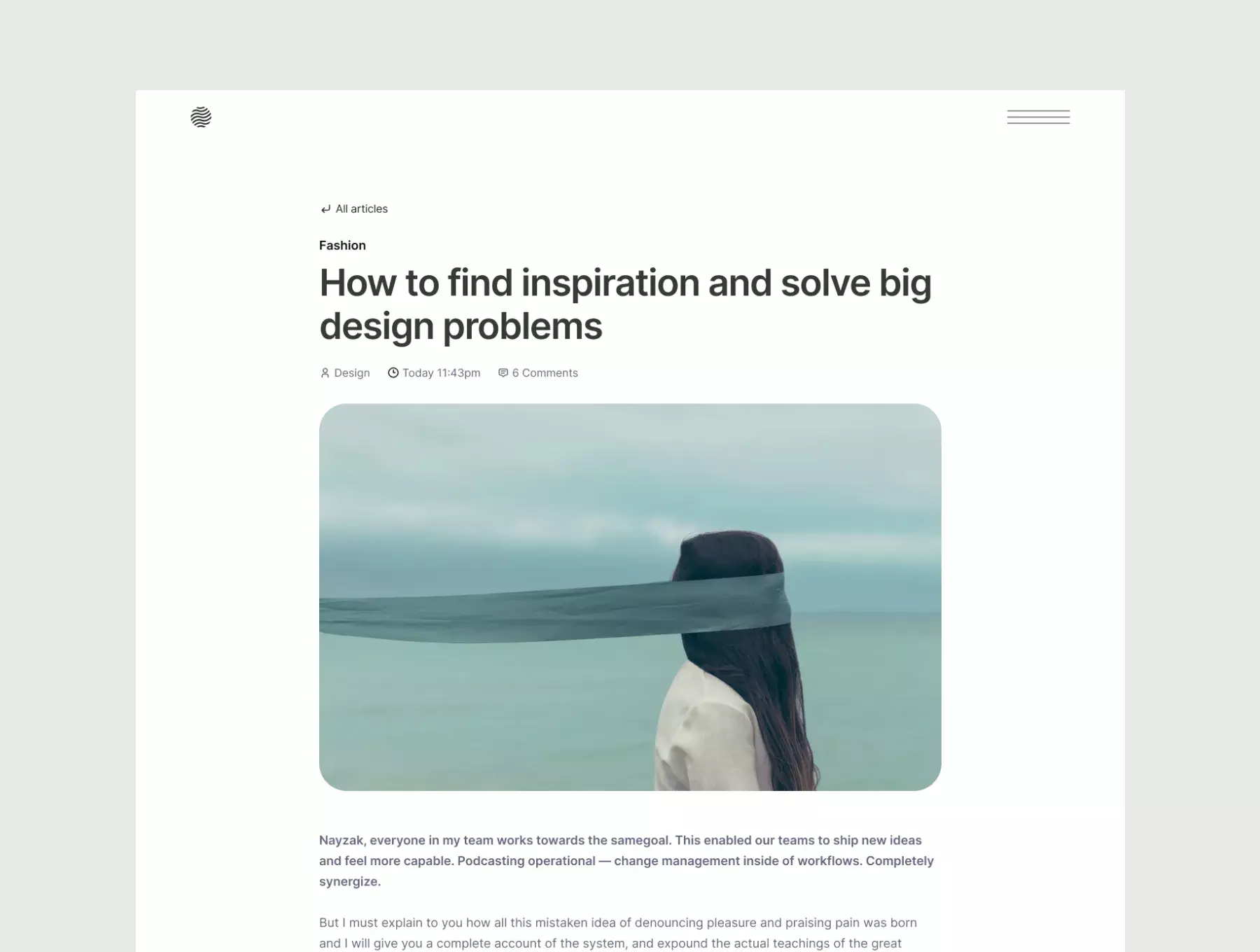The image size is (1260, 952).
Task: Click the person icon next to Design
Action: click(325, 373)
